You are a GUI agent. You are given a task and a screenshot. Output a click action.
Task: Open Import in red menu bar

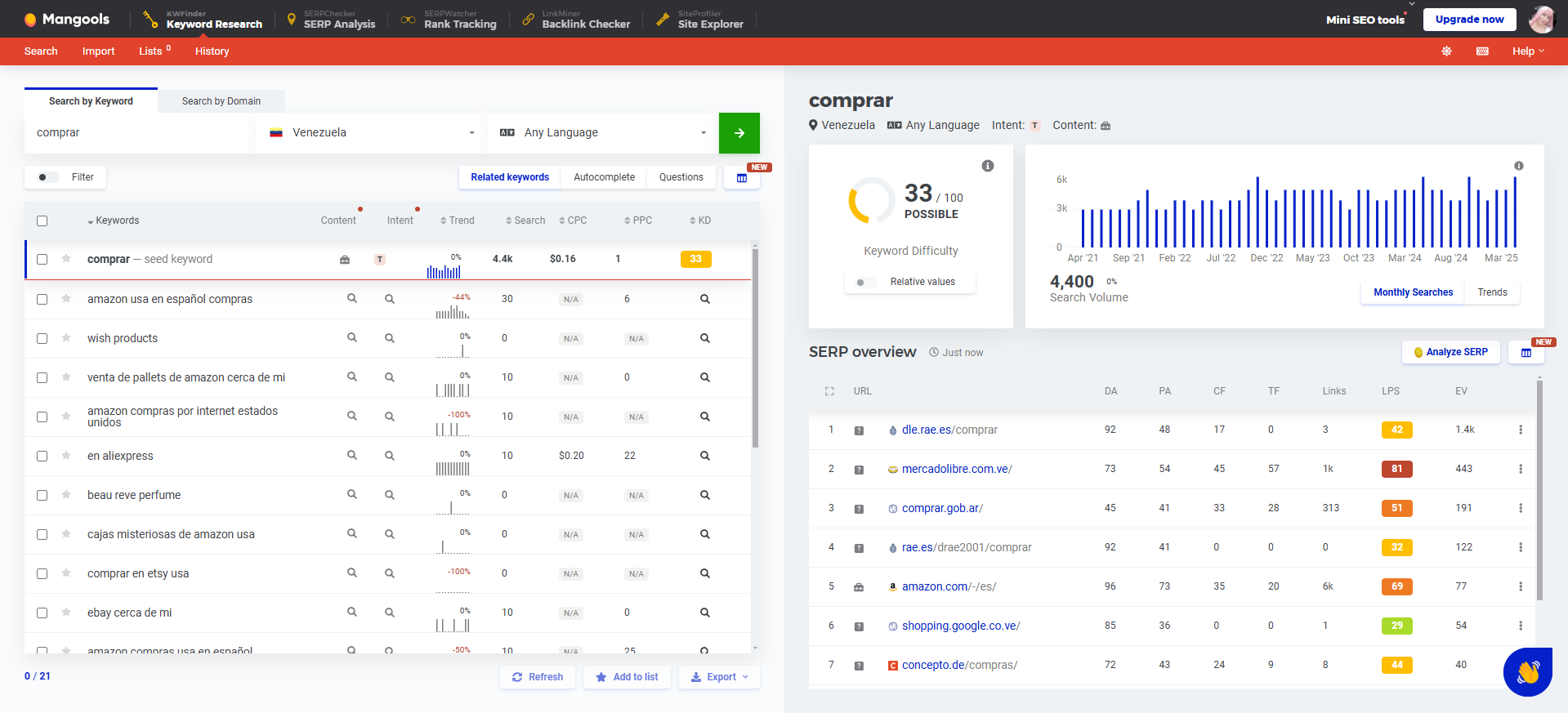coord(98,51)
